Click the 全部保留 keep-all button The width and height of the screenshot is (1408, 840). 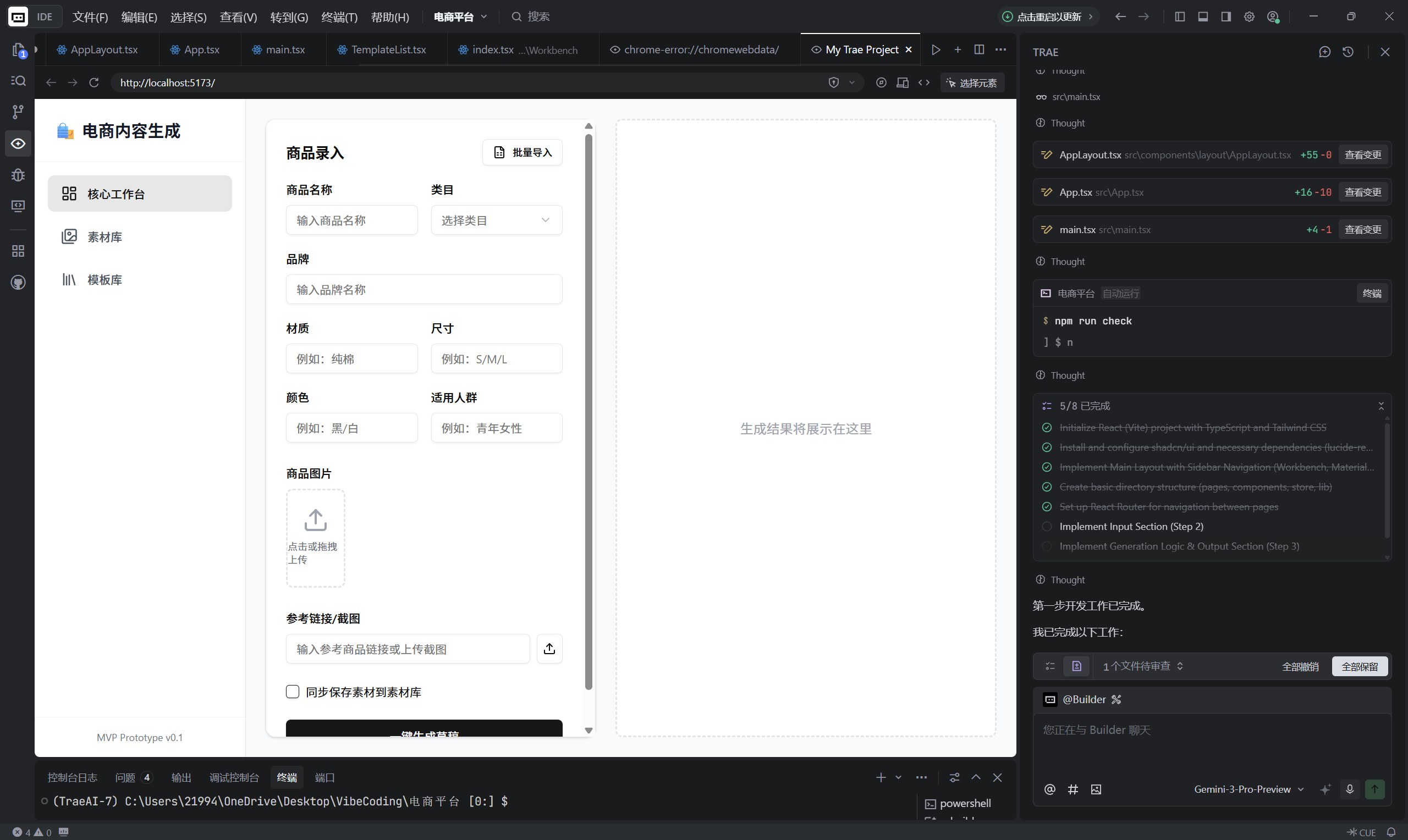[x=1361, y=666]
